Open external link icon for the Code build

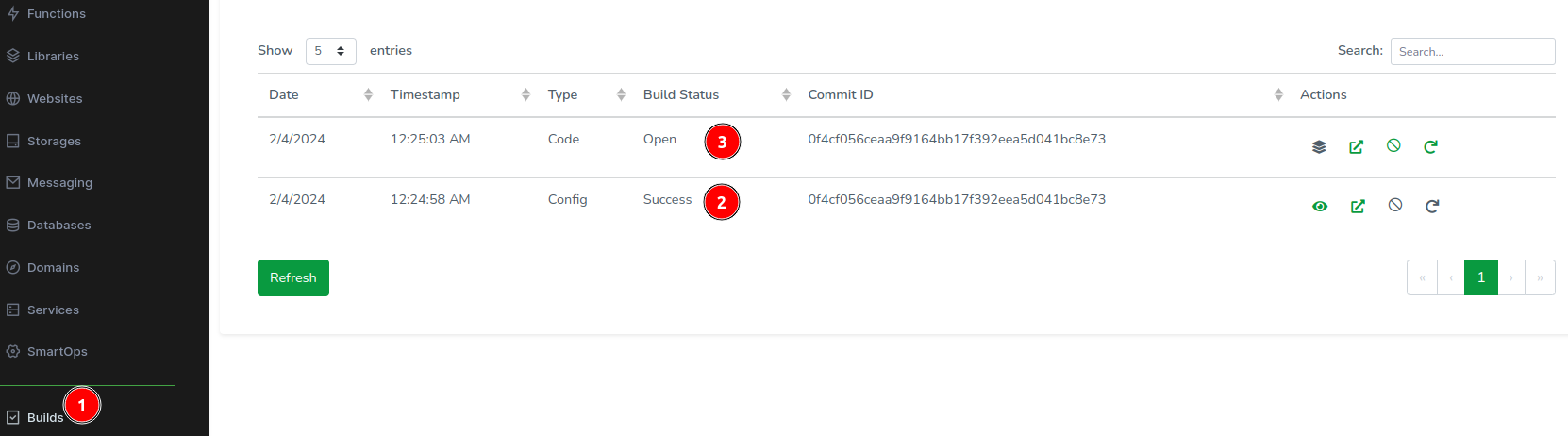click(x=1356, y=146)
